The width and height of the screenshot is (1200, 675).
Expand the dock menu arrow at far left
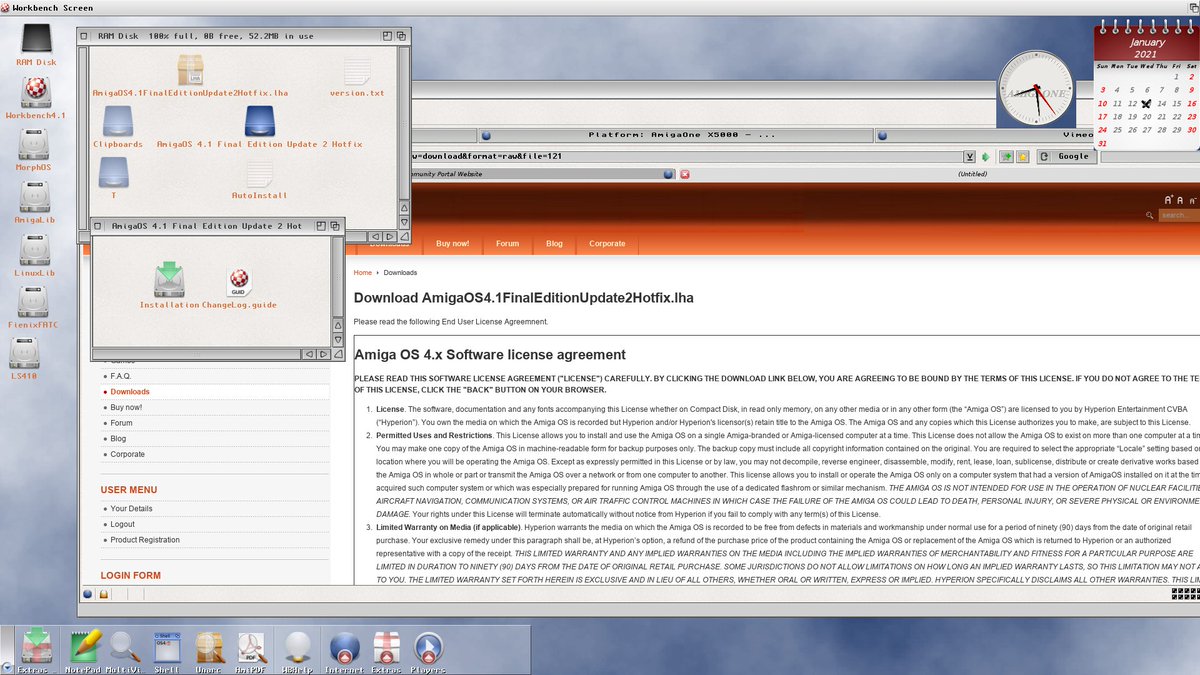[x=7, y=667]
